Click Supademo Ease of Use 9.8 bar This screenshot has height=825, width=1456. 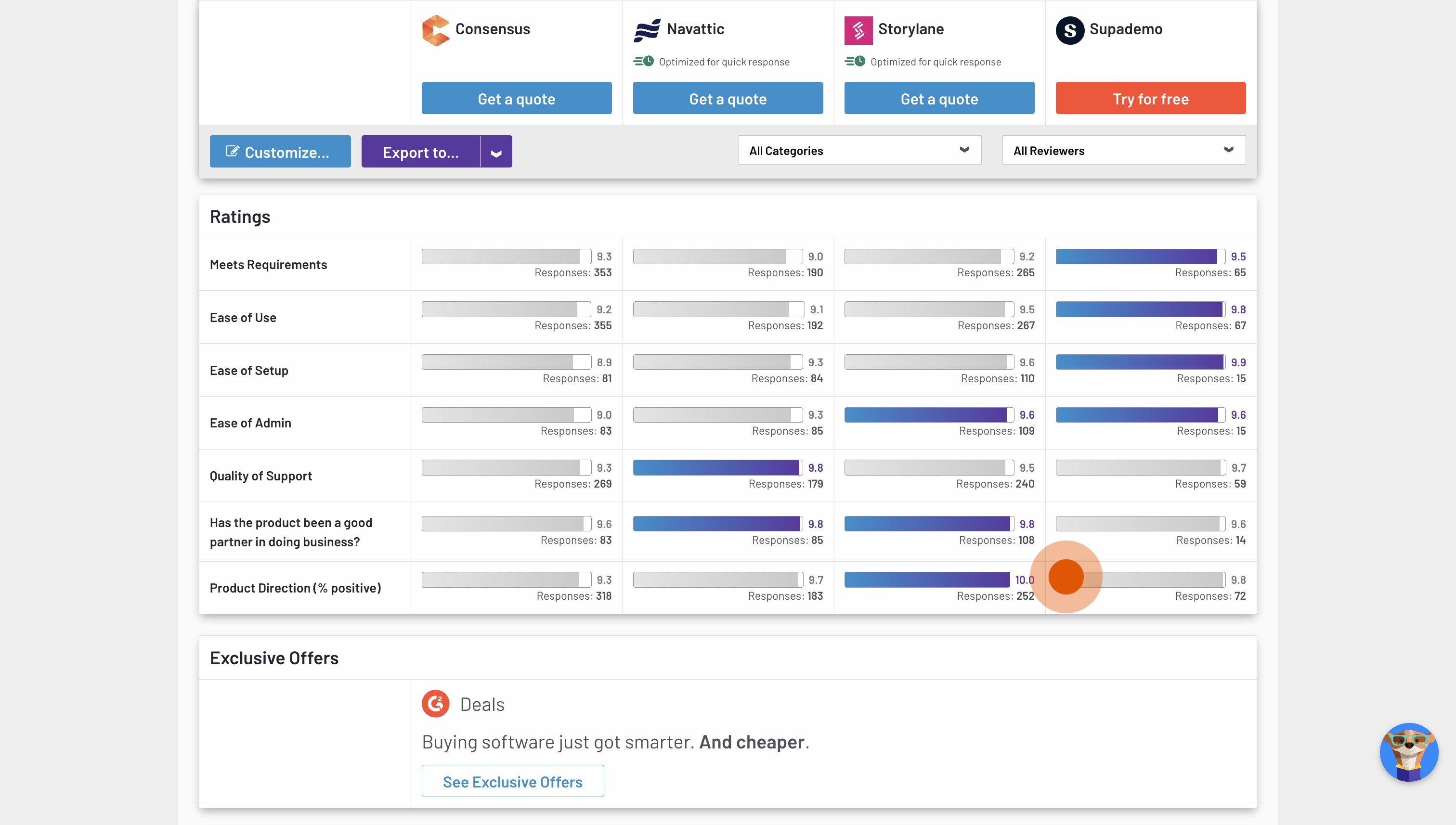pos(1140,309)
